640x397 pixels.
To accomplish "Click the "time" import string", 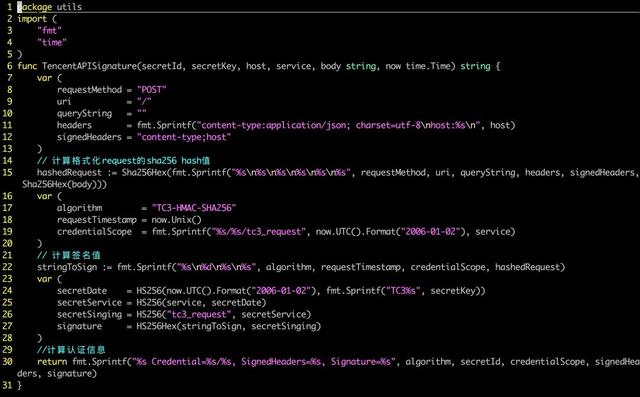I will (52, 42).
